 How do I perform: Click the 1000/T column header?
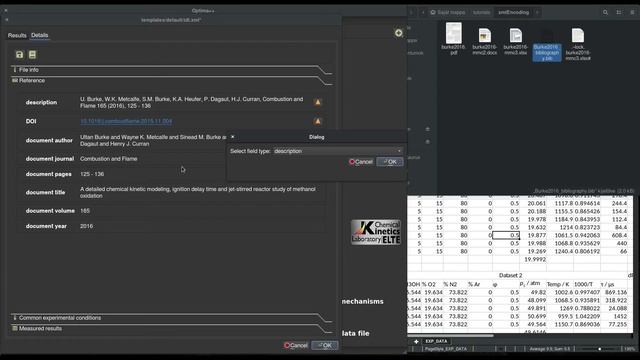coord(583,284)
